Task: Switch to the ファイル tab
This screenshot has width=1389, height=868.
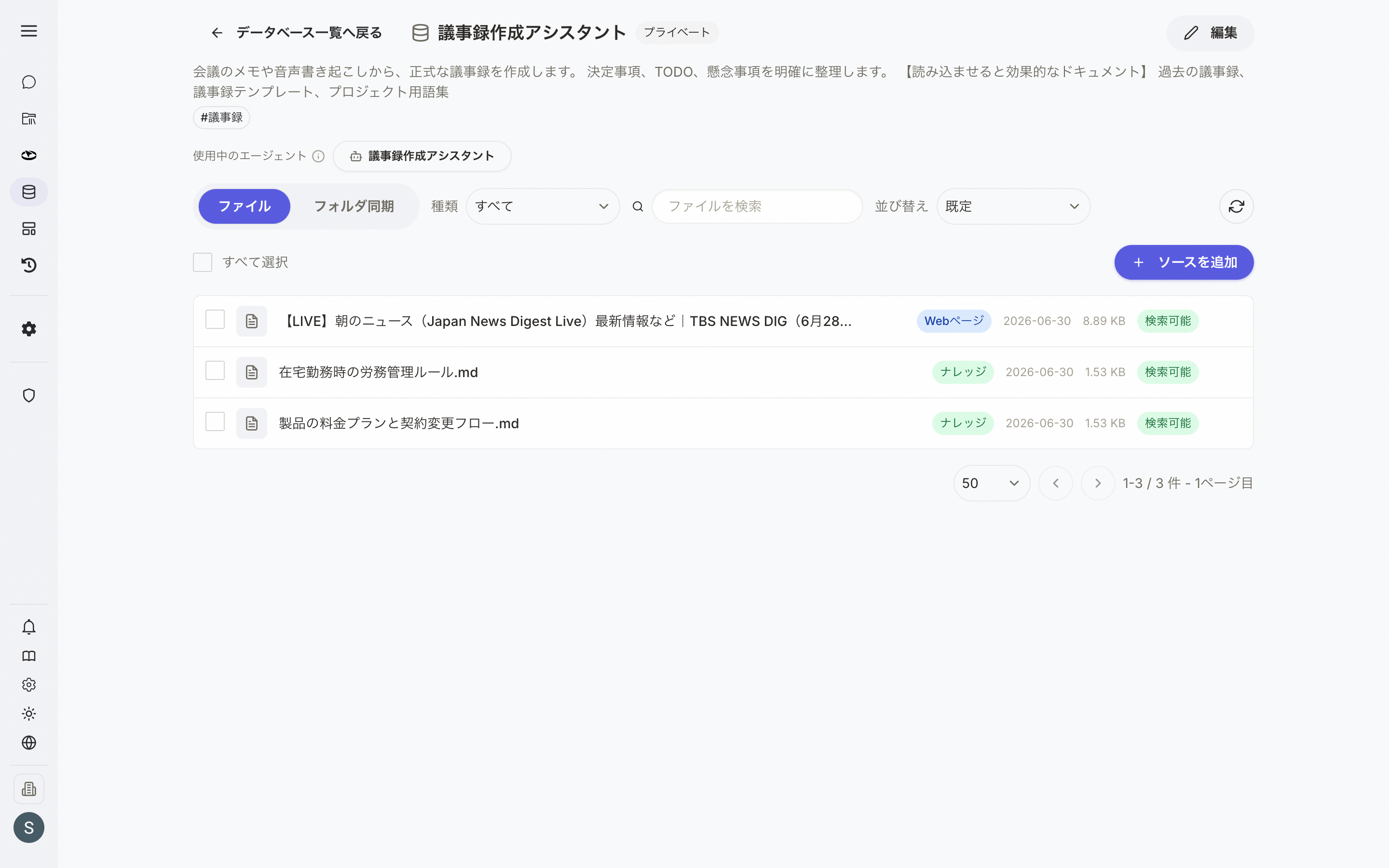Action: click(244, 206)
